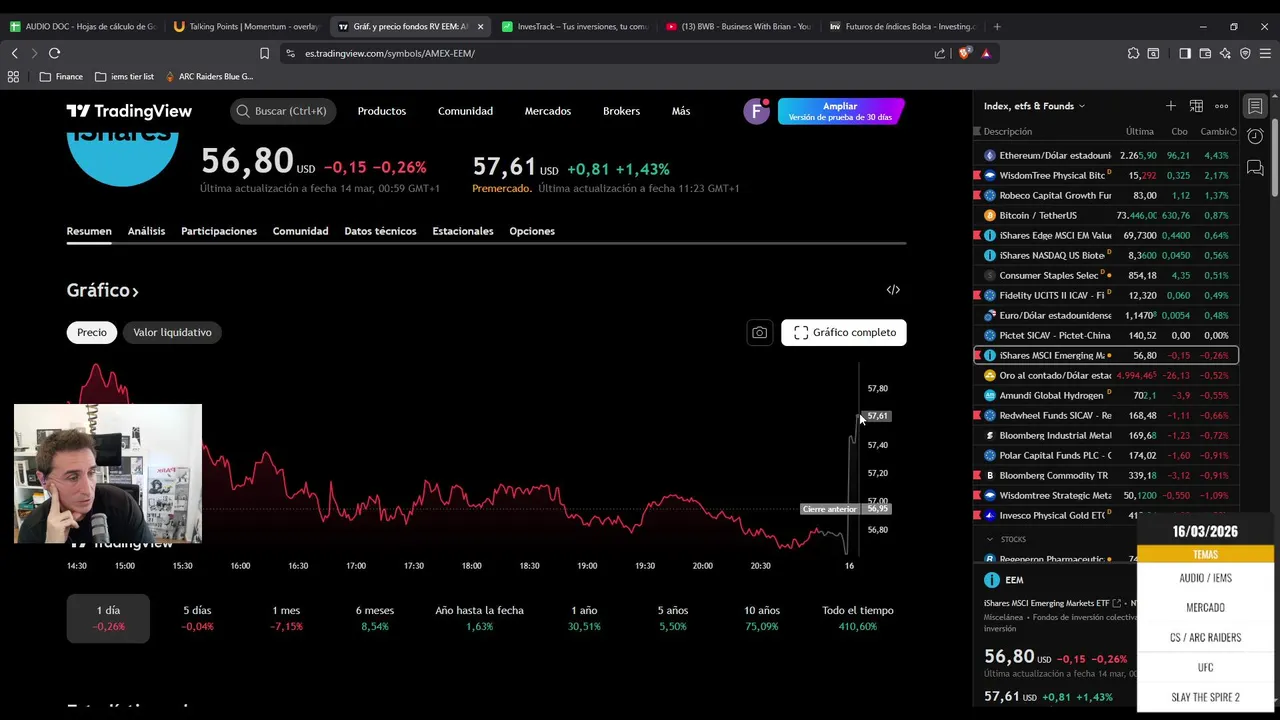The height and width of the screenshot is (720, 1280).
Task: Click the TradingView logo
Action: click(x=129, y=111)
